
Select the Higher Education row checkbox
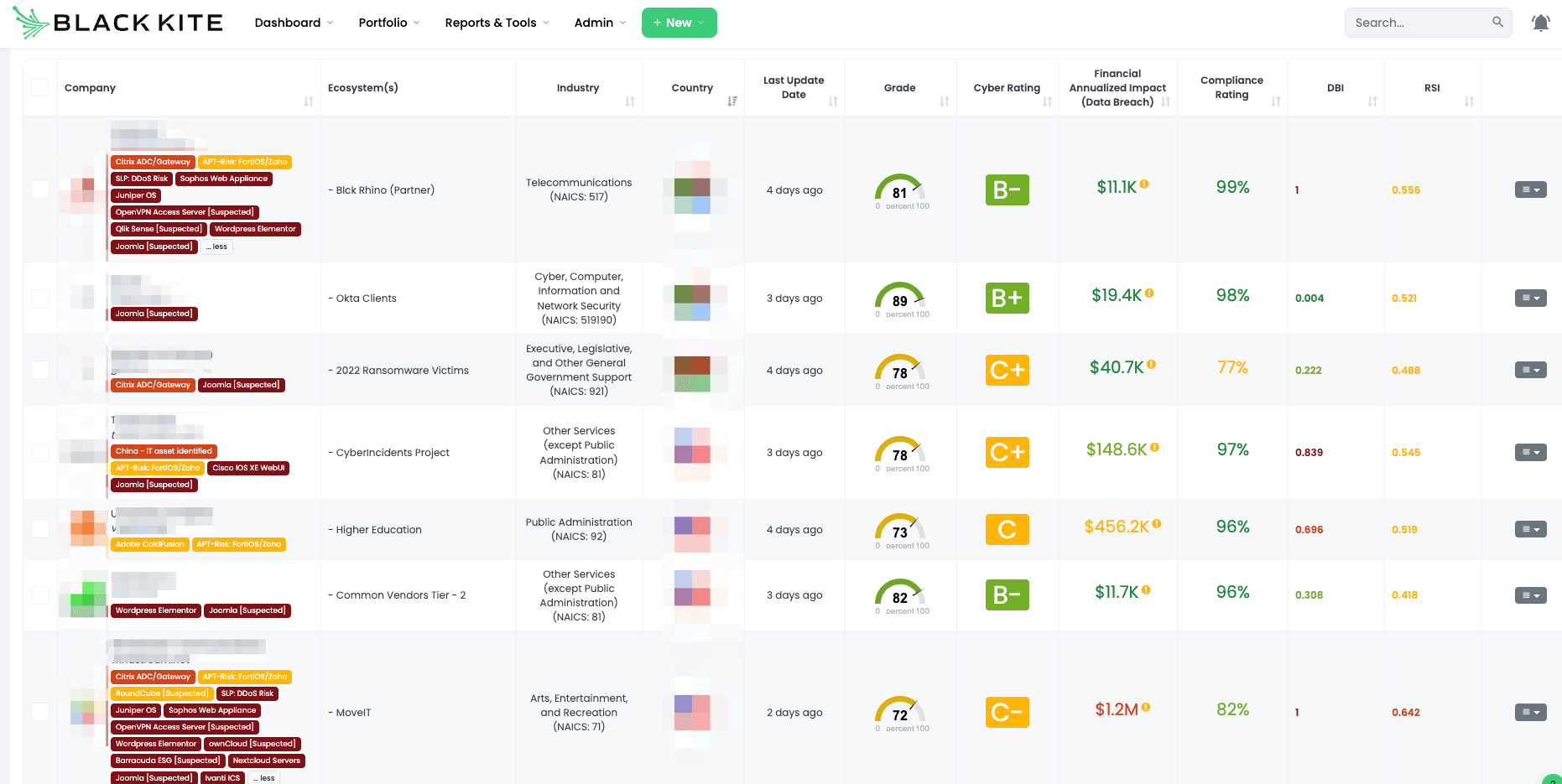(x=39, y=529)
